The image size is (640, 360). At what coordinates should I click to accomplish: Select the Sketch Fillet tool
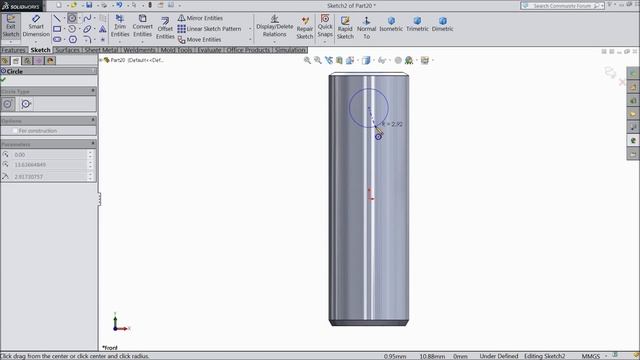pos(87,40)
